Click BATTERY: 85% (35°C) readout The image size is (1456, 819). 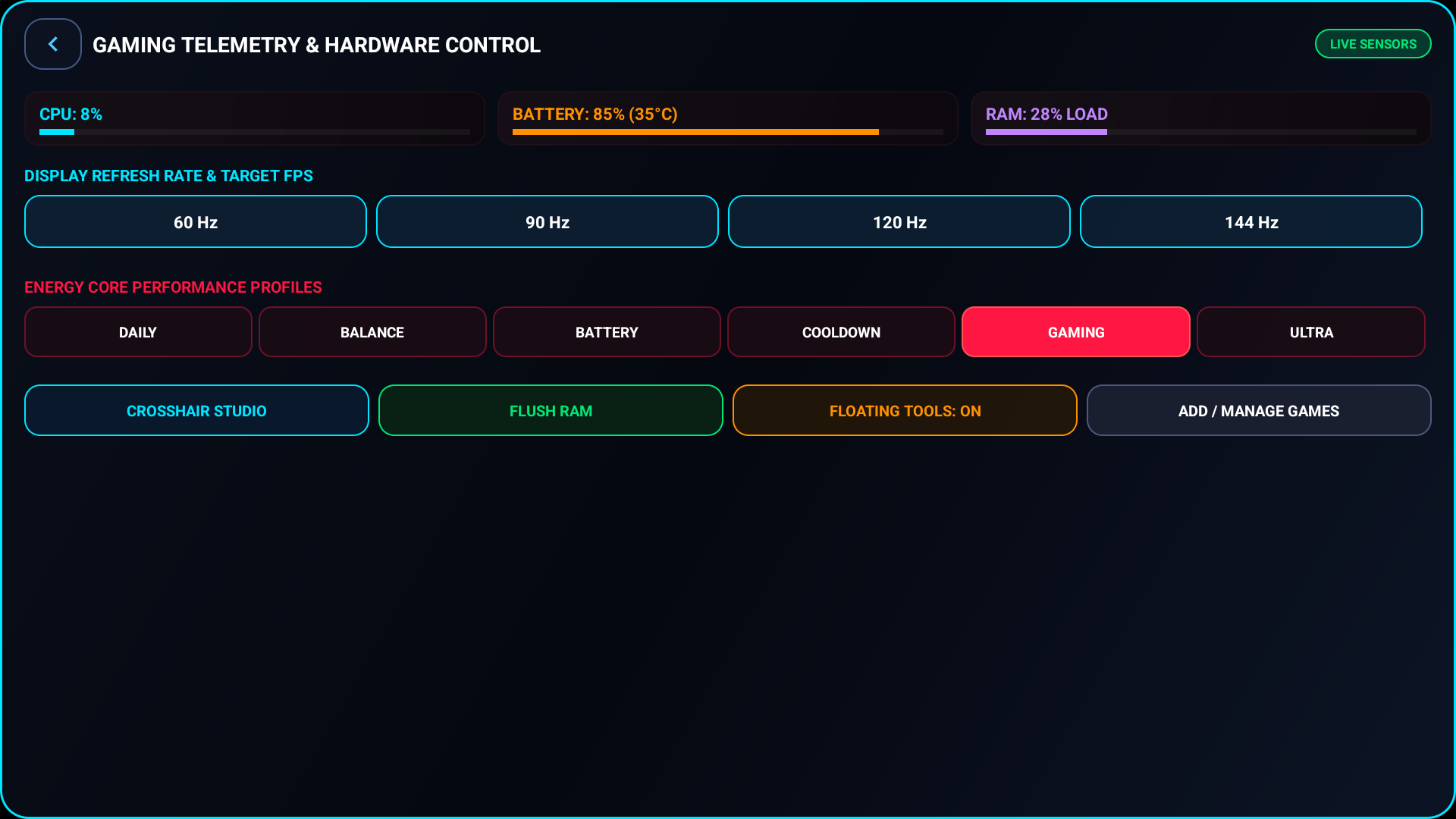pos(595,114)
